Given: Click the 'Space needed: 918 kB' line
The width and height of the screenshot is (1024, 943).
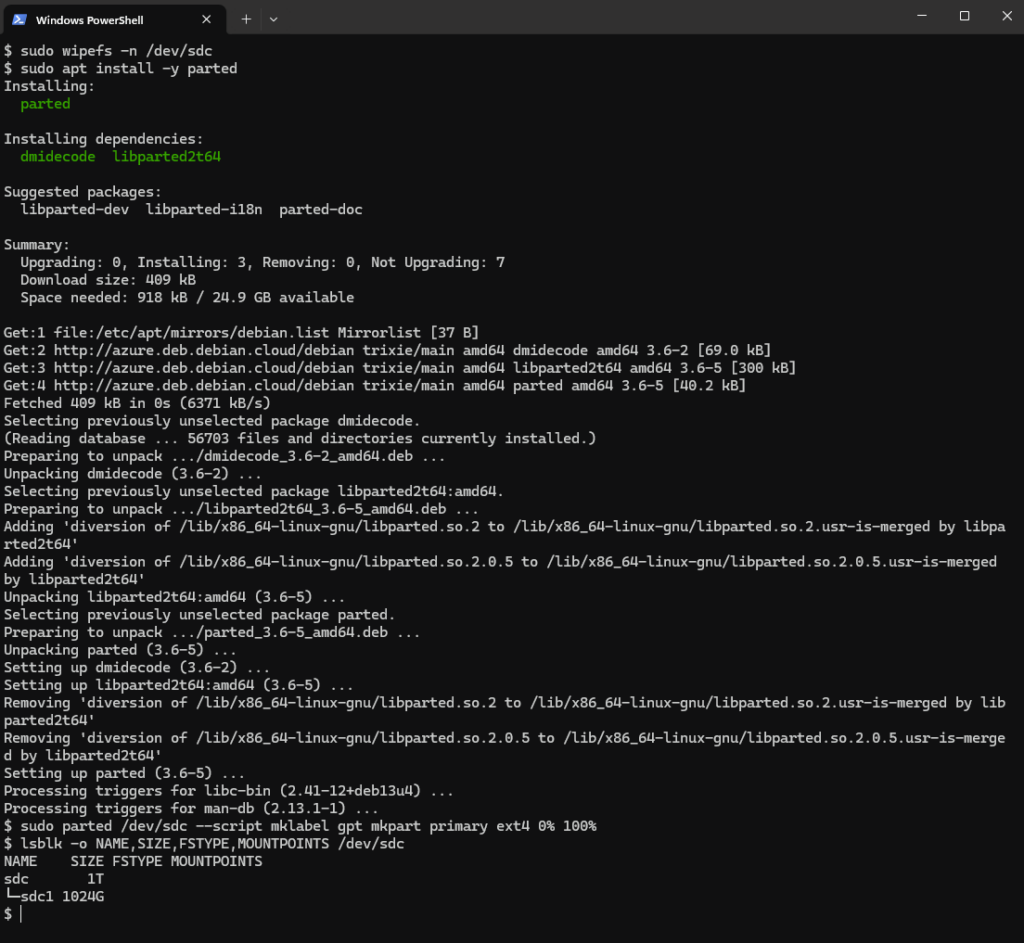Looking at the screenshot, I should 187,298.
